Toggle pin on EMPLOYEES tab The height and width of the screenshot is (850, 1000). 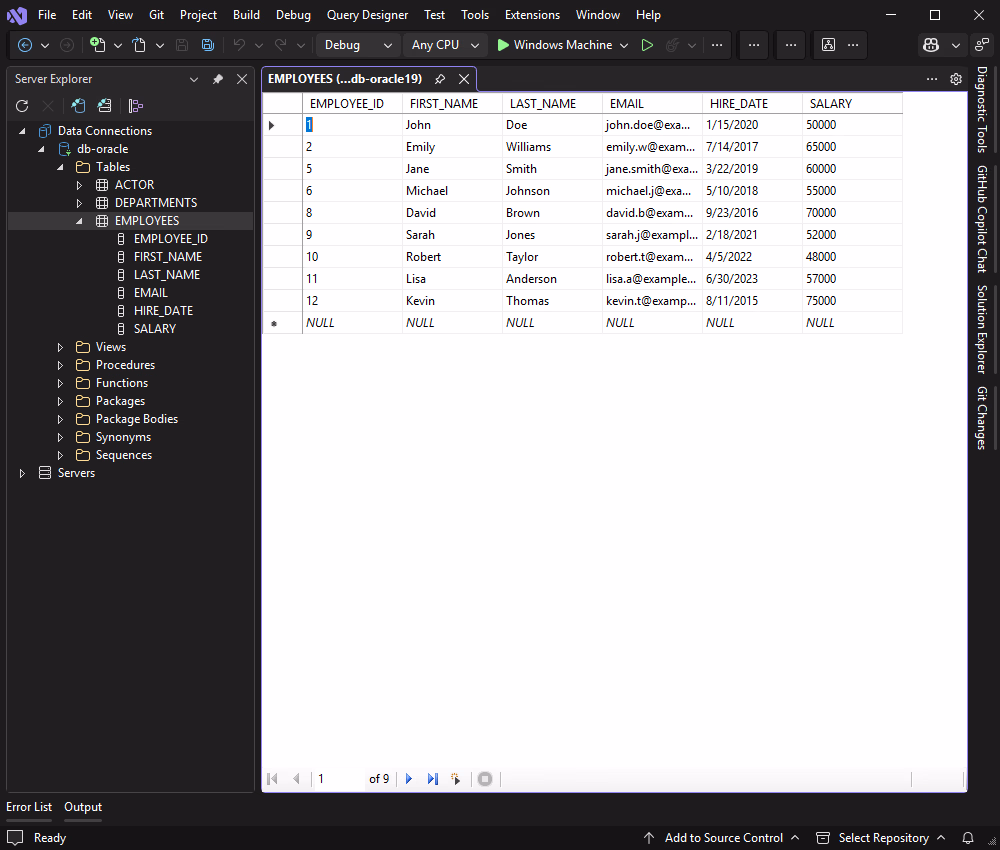[440, 79]
